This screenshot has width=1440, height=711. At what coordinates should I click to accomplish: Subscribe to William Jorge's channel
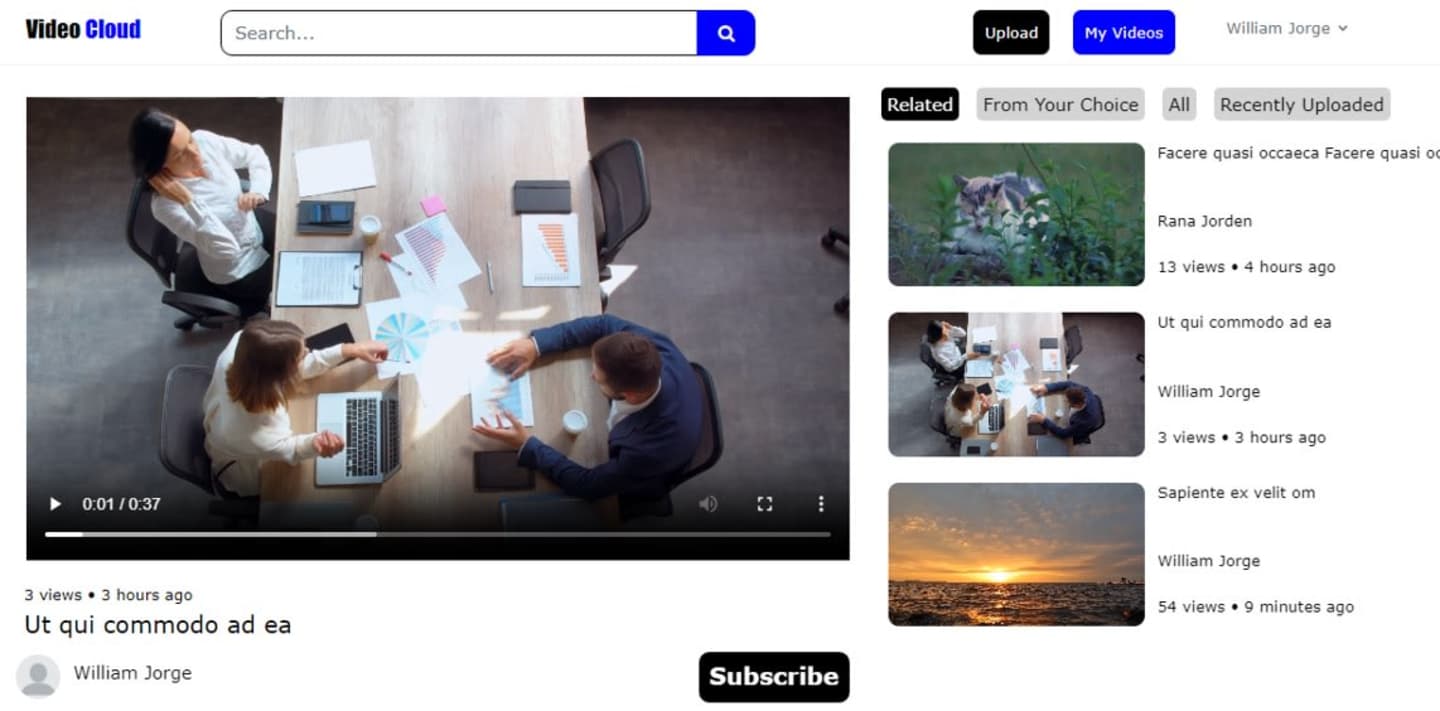click(x=774, y=677)
